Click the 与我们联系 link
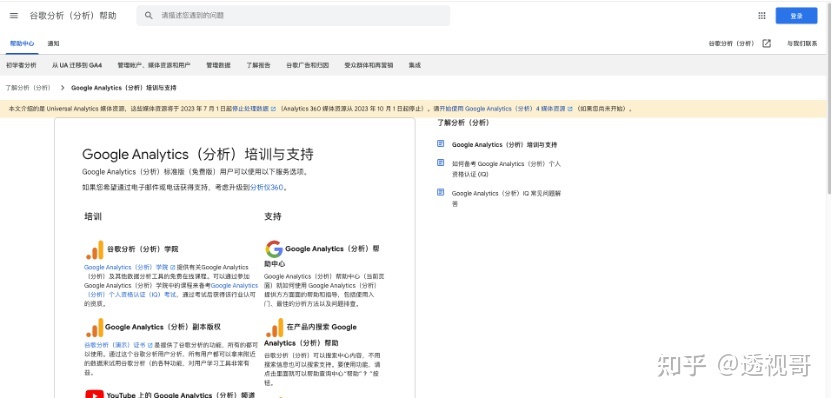The height and width of the screenshot is (398, 832). pos(802,44)
